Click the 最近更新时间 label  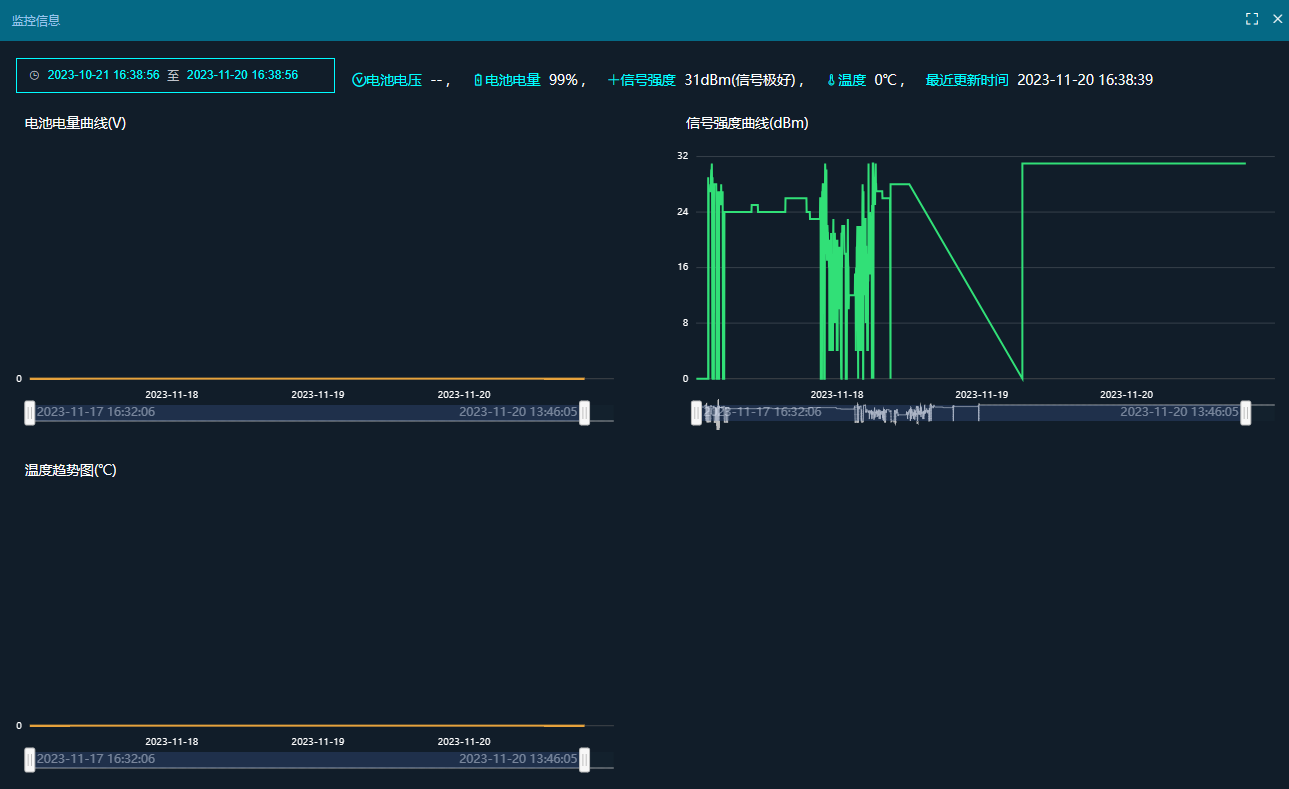click(x=967, y=80)
